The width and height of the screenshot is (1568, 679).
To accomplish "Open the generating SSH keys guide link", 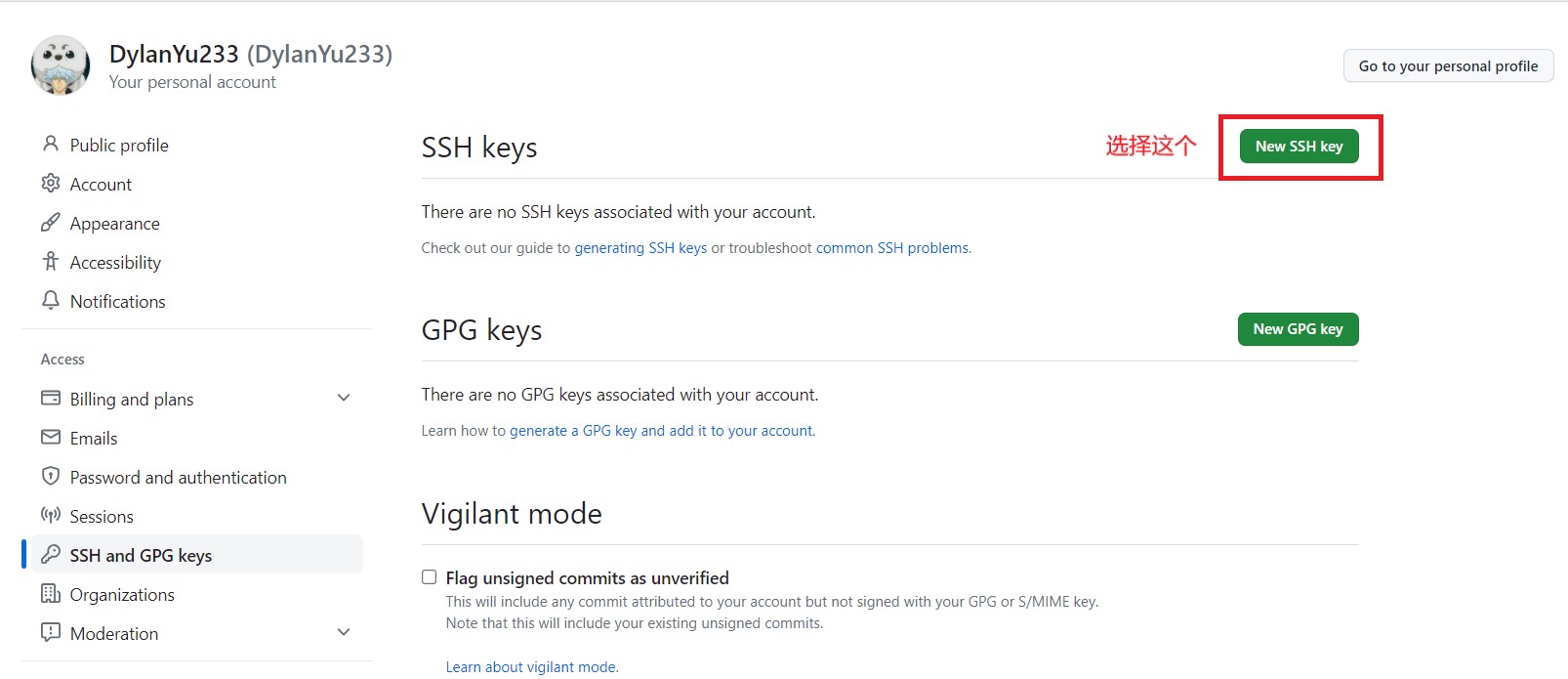I will 640,247.
